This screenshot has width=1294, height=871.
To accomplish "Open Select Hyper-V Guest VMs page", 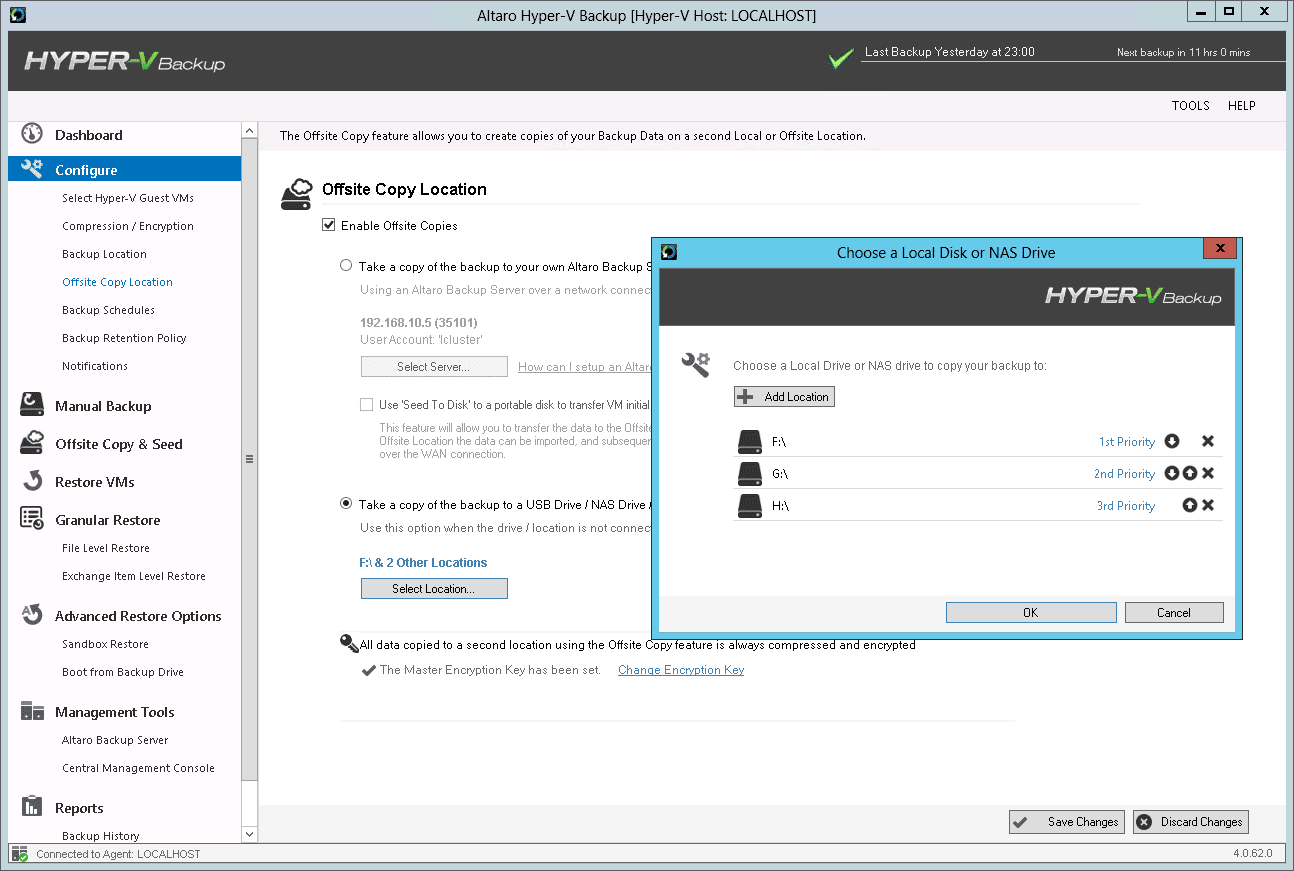I will click(x=128, y=198).
